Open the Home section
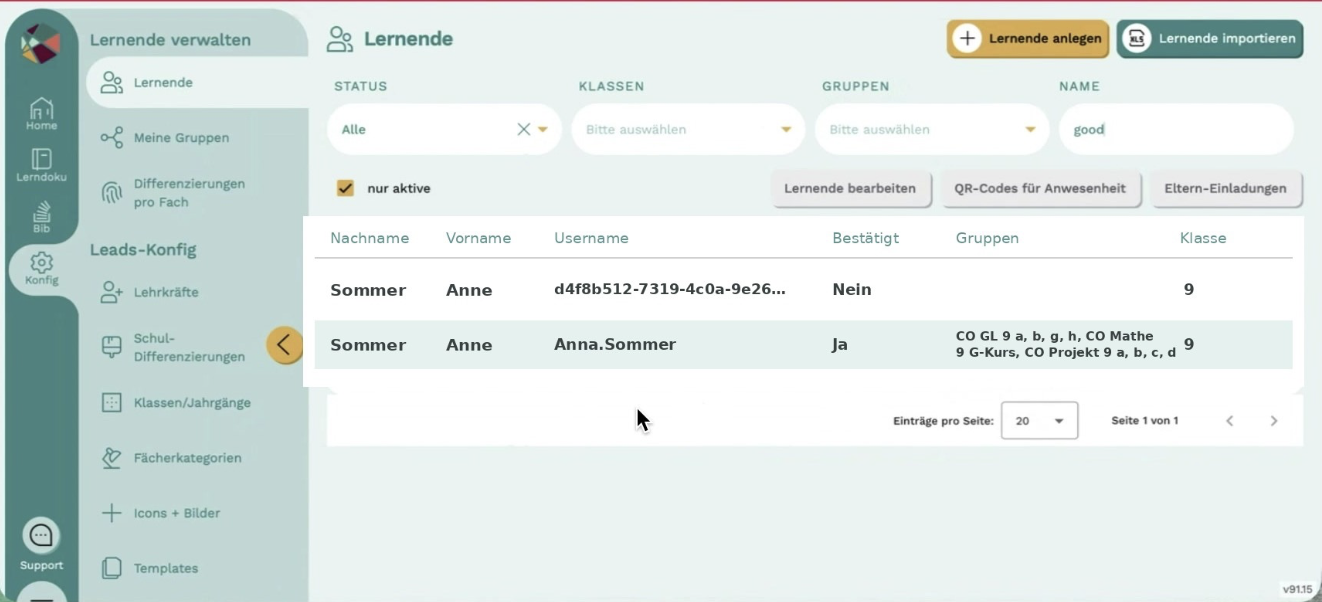Viewport: 1322px width, 602px height. click(x=41, y=114)
